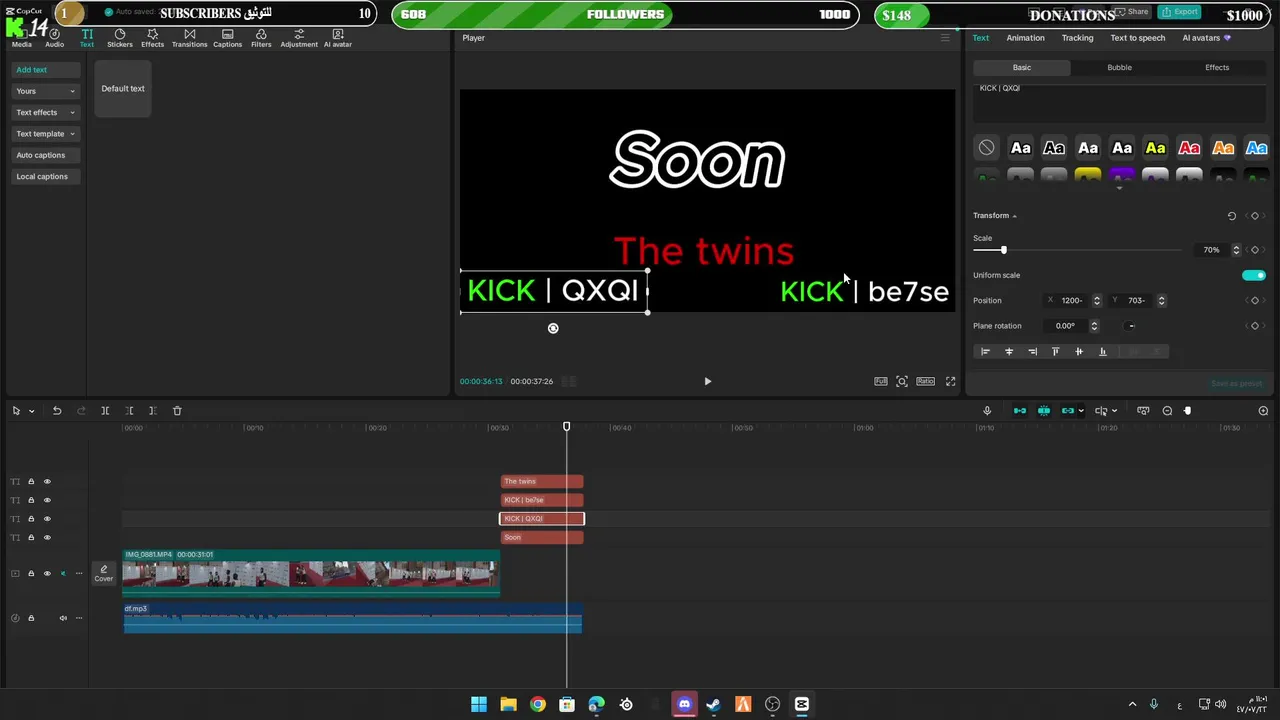Open the Captions panel
Image resolution: width=1280 pixels, height=720 pixels.
pos(227,38)
